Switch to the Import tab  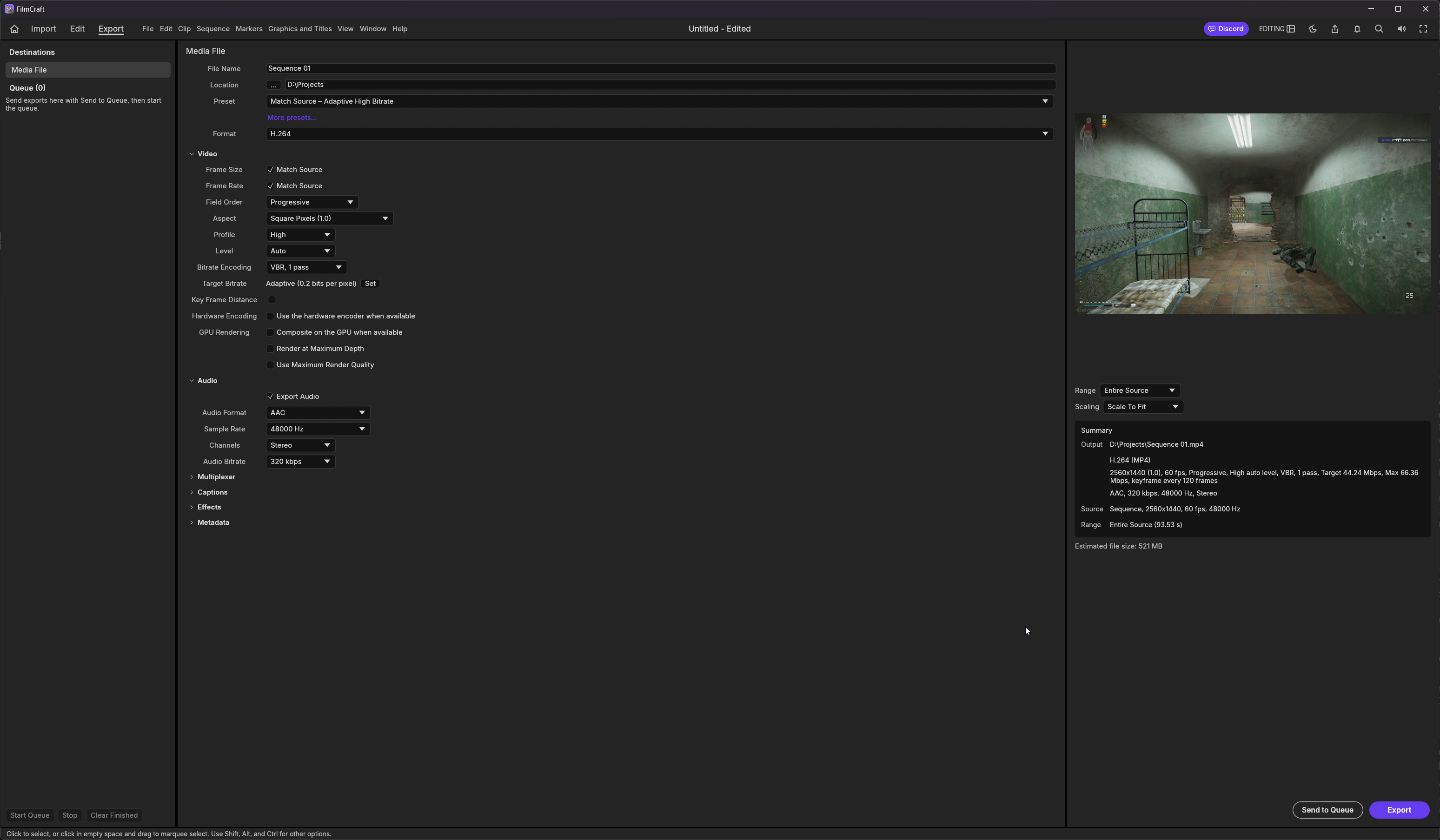pyautogui.click(x=43, y=28)
